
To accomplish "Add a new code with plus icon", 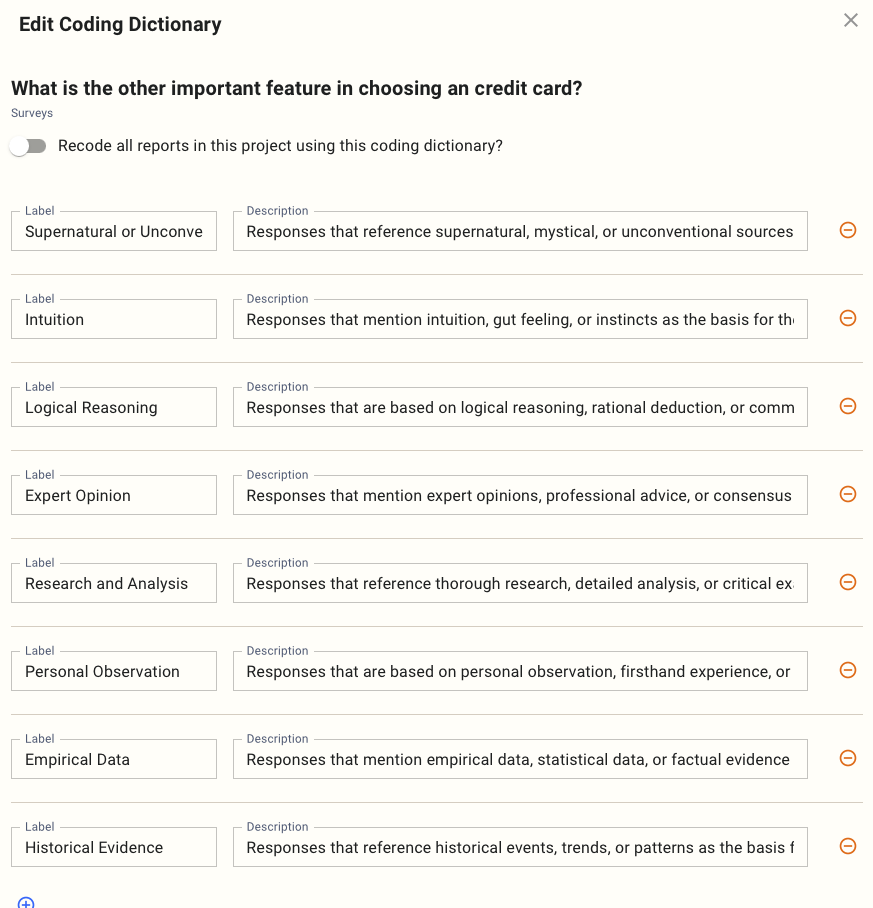I will pos(26,902).
